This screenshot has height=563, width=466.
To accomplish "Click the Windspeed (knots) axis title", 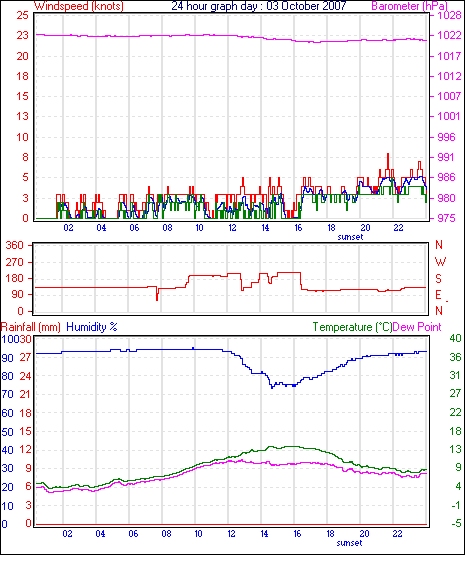I will (x=79, y=6).
